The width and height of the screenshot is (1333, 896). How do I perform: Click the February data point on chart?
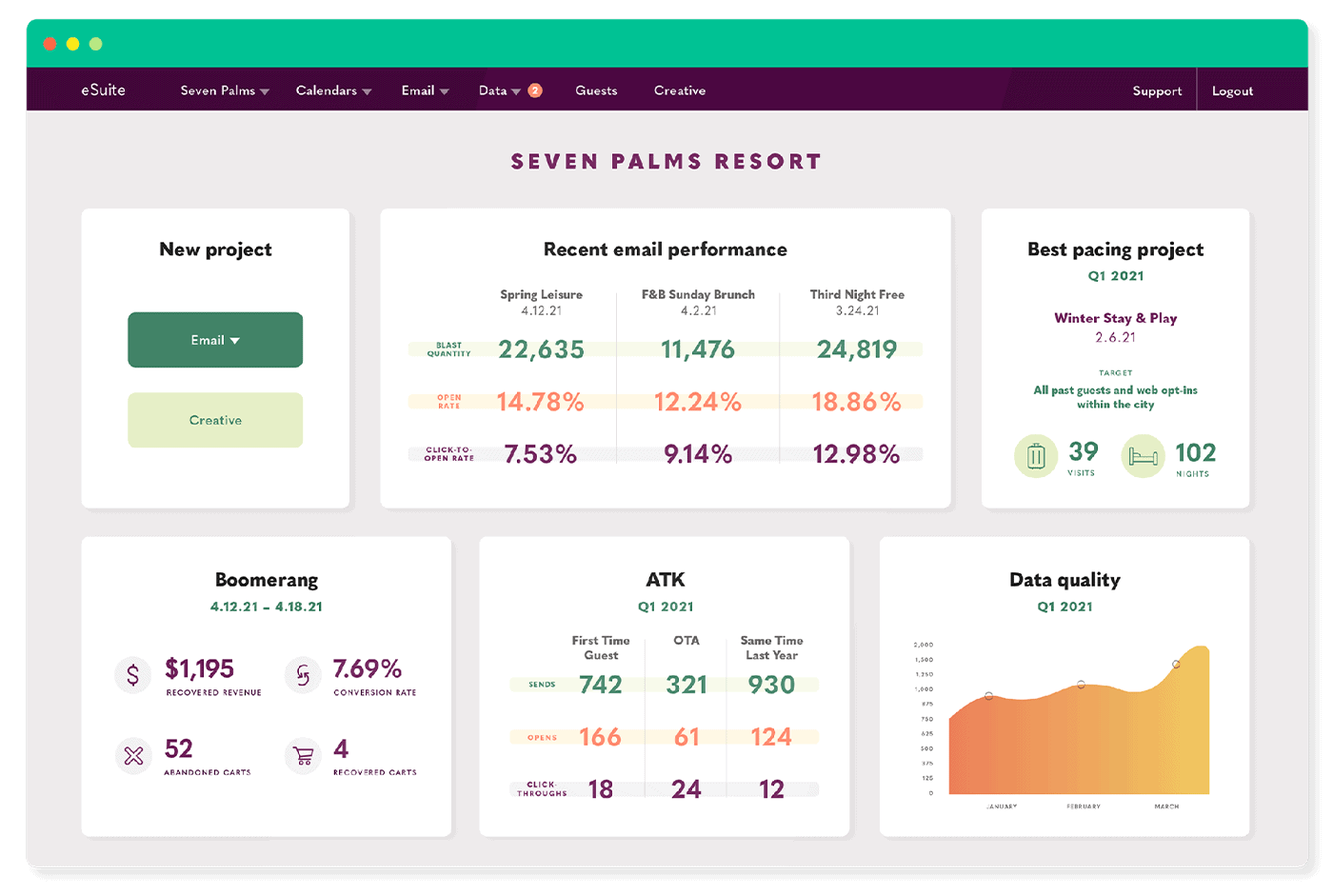1081,685
